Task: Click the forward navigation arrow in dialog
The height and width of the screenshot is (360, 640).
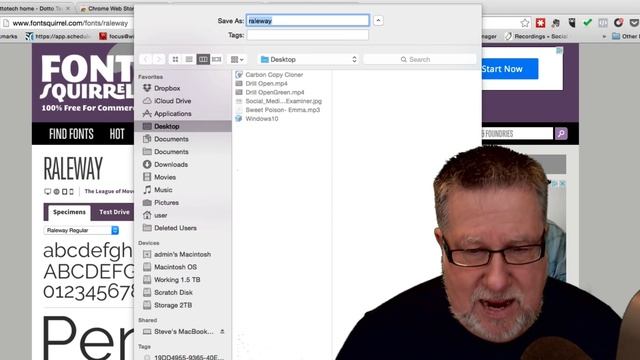Action: point(159,60)
